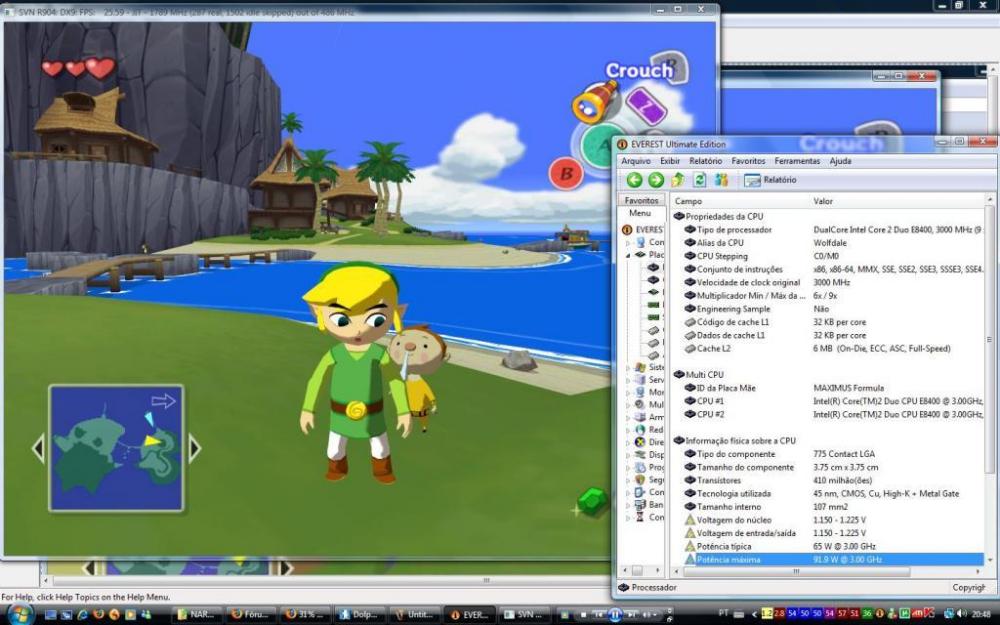Expand the Sistema node in EVEREST tree
1000x625 pixels.
[x=629, y=367]
